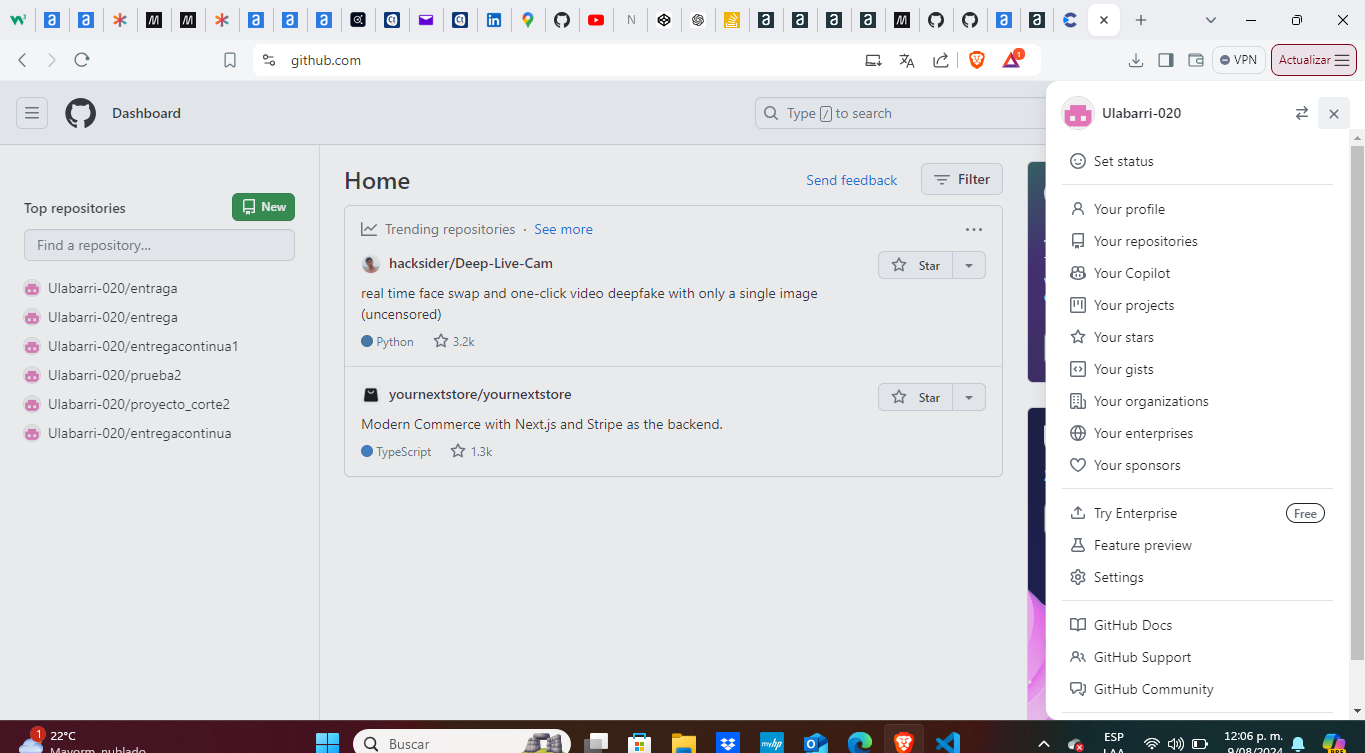Image resolution: width=1365 pixels, height=753 pixels.
Task: Click the GitHub Octocat logo
Action: coord(81,113)
